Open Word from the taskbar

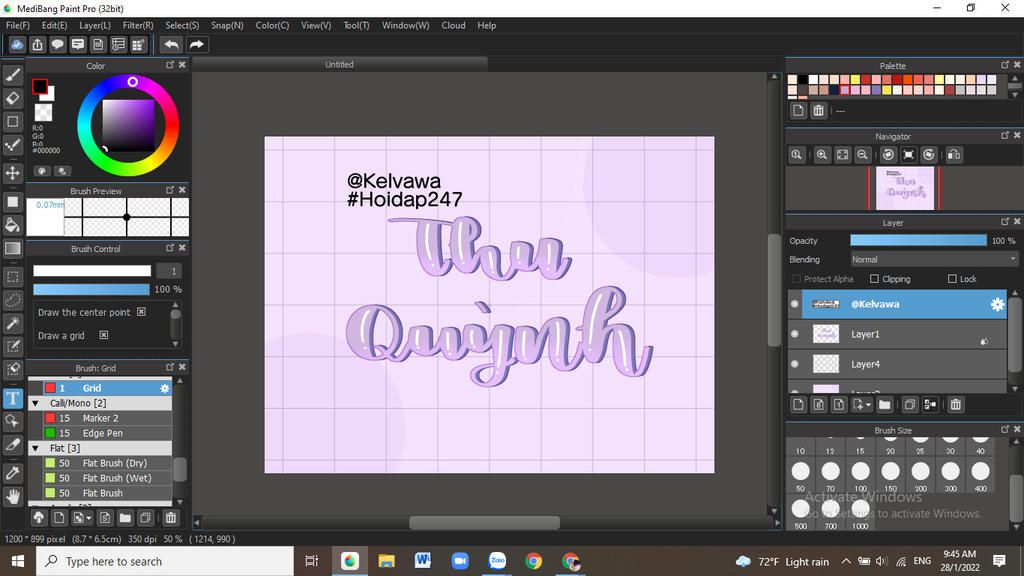click(x=423, y=561)
